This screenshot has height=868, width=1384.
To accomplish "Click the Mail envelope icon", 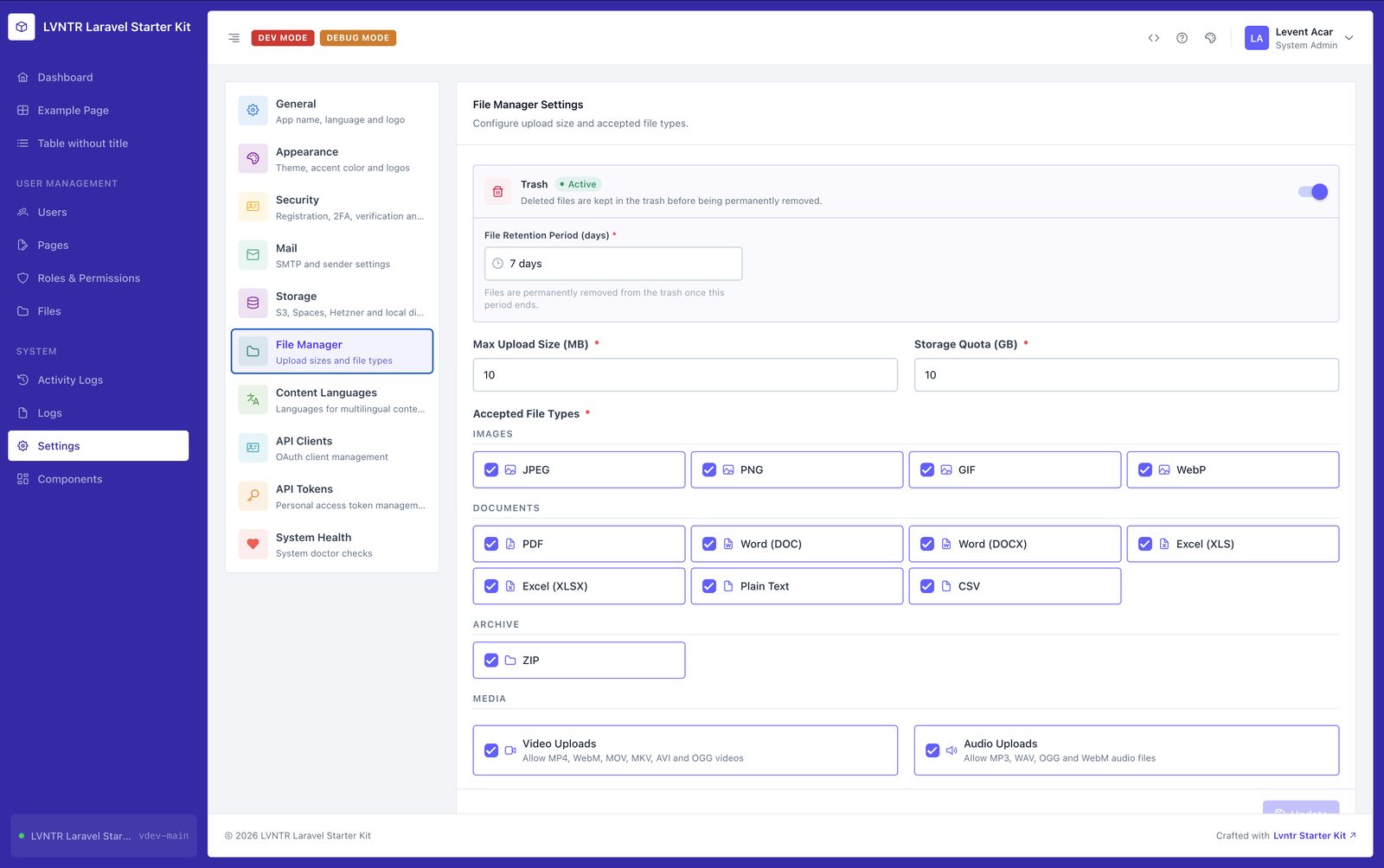I will [x=253, y=255].
